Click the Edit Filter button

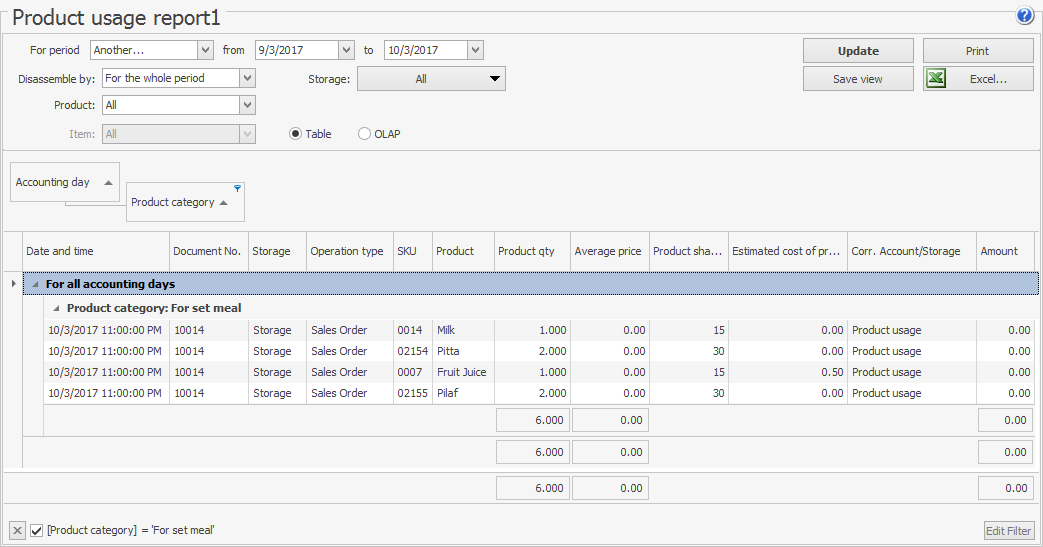tap(1008, 531)
